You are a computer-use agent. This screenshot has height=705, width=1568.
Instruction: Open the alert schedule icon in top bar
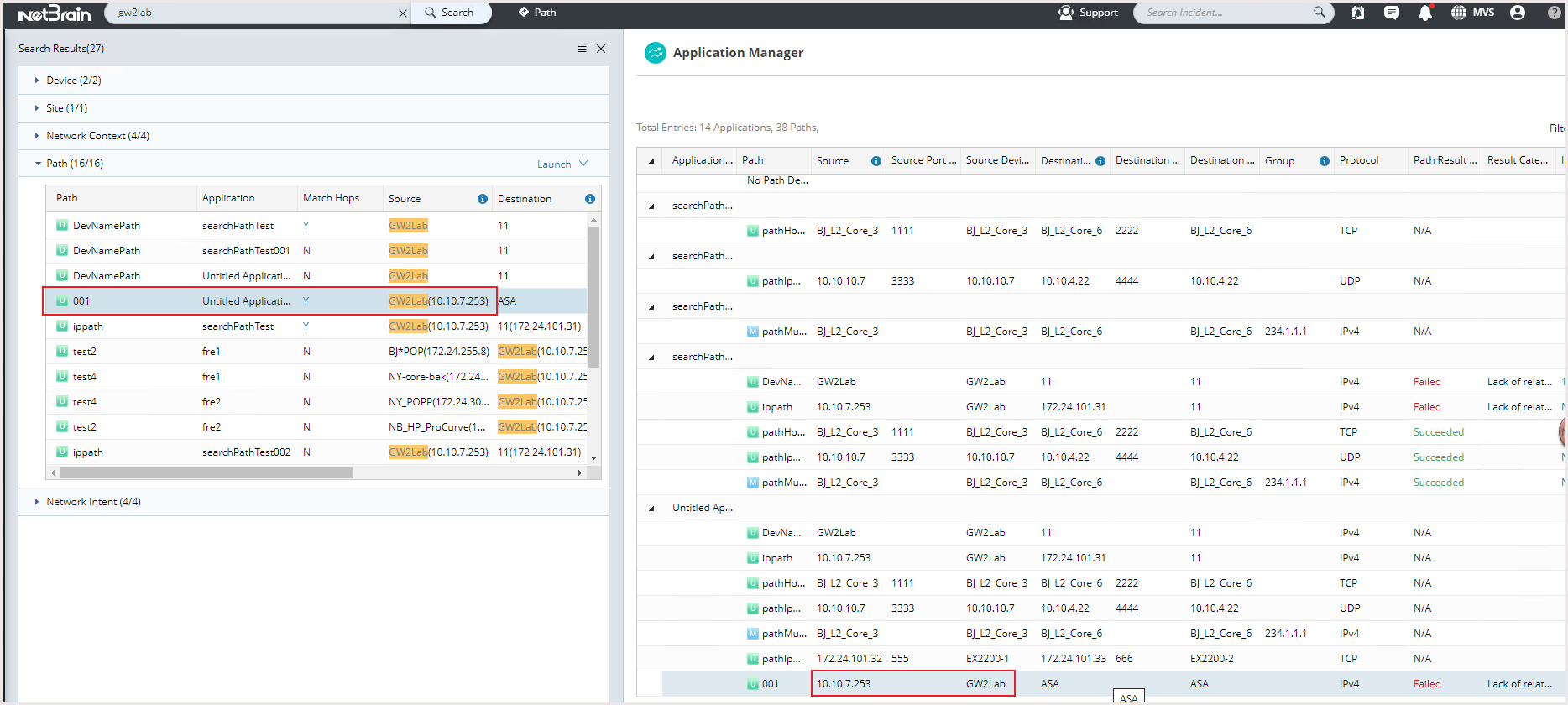click(1357, 13)
